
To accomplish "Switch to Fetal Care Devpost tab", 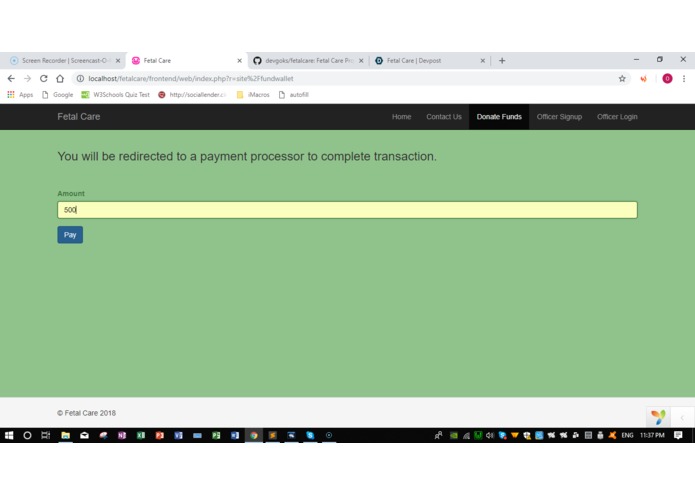I will [428, 61].
